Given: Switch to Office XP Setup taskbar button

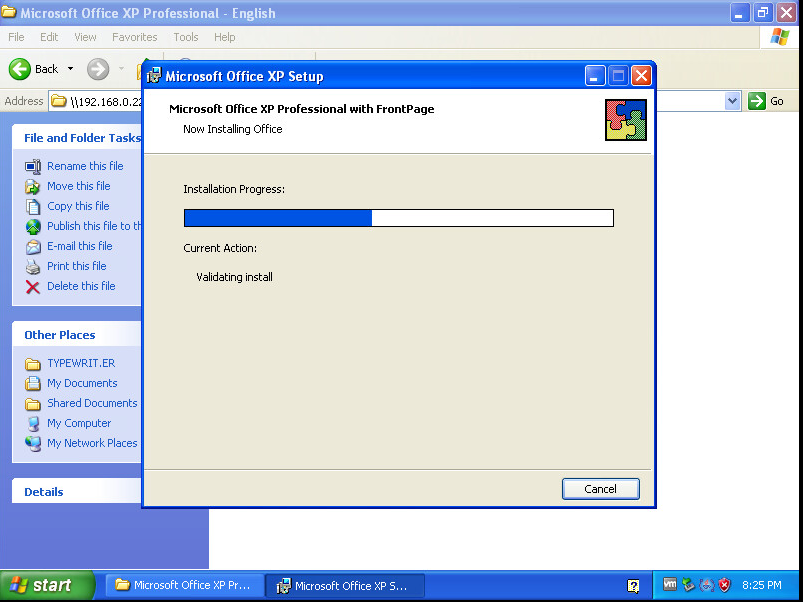Looking at the screenshot, I should (x=345, y=586).
